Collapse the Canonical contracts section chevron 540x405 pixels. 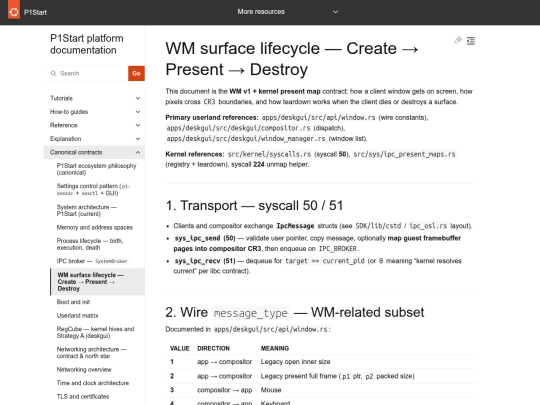[138, 152]
